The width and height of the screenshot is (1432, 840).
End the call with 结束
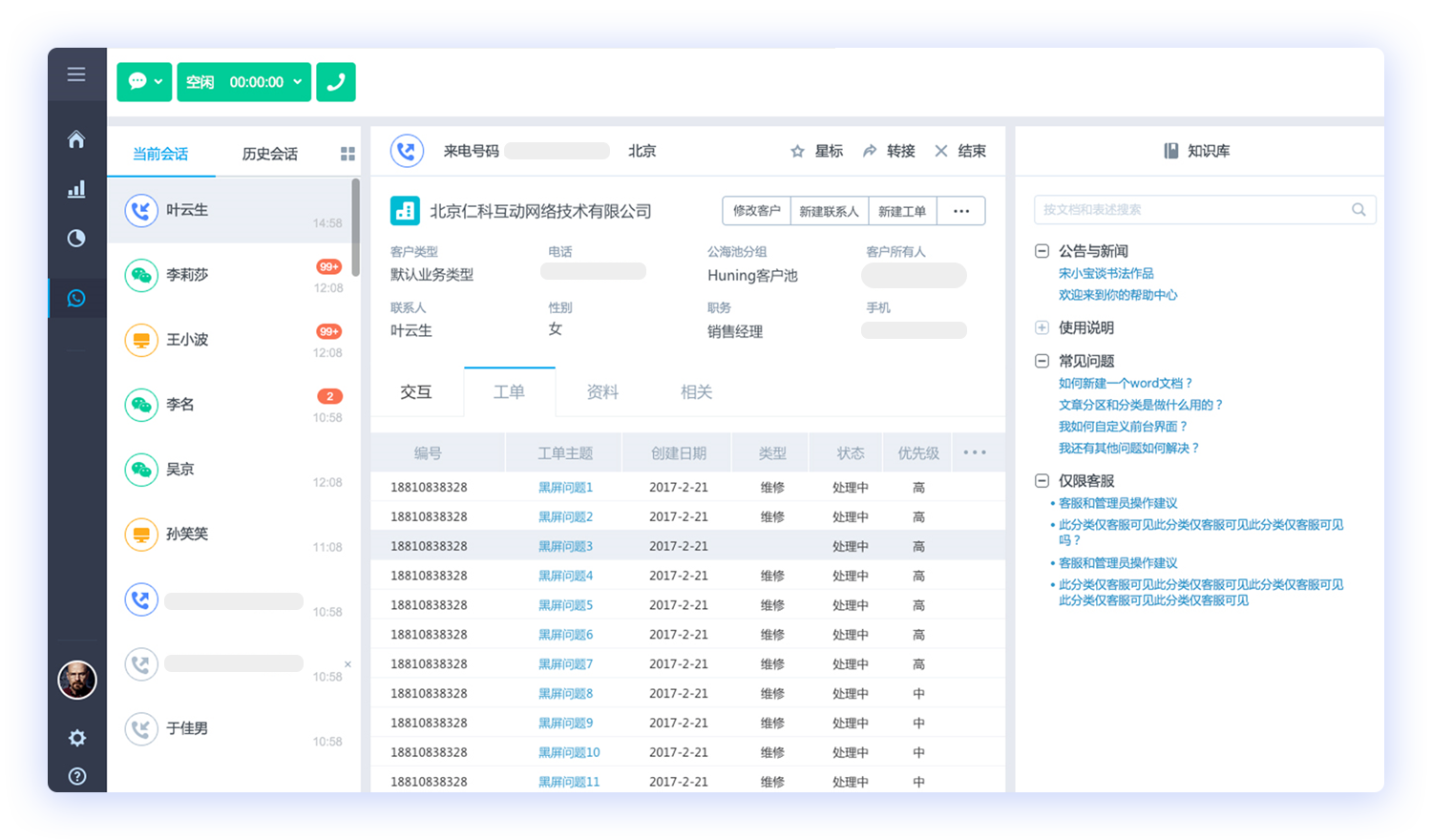[960, 151]
